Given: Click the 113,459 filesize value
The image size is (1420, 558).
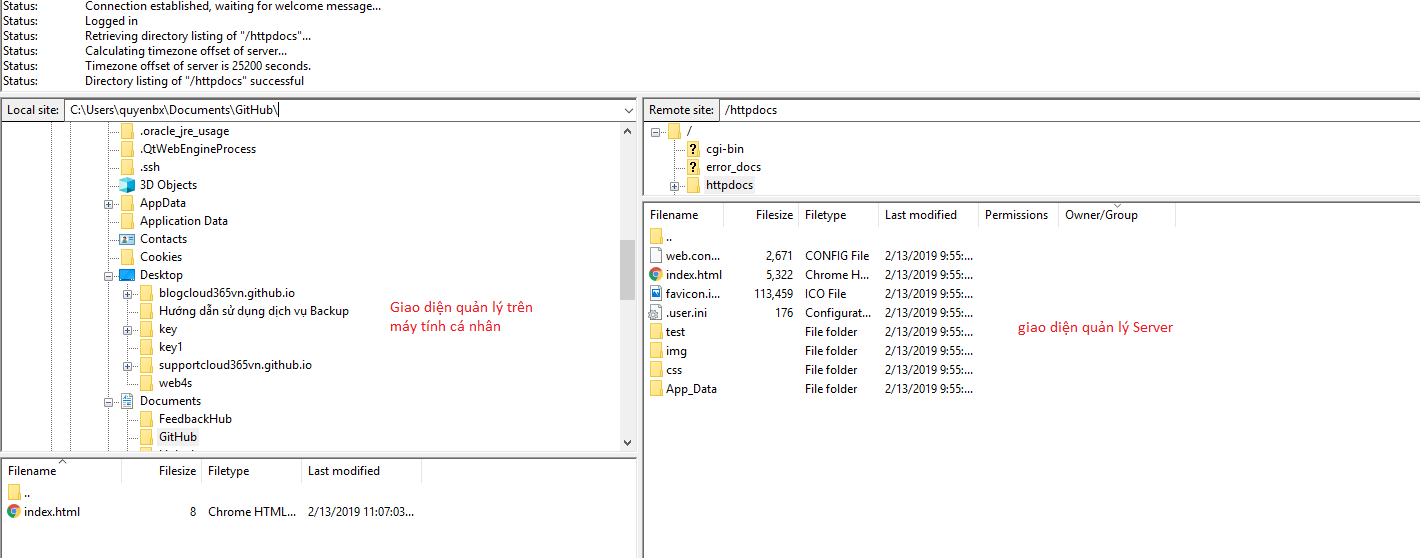Looking at the screenshot, I should click(773, 294).
